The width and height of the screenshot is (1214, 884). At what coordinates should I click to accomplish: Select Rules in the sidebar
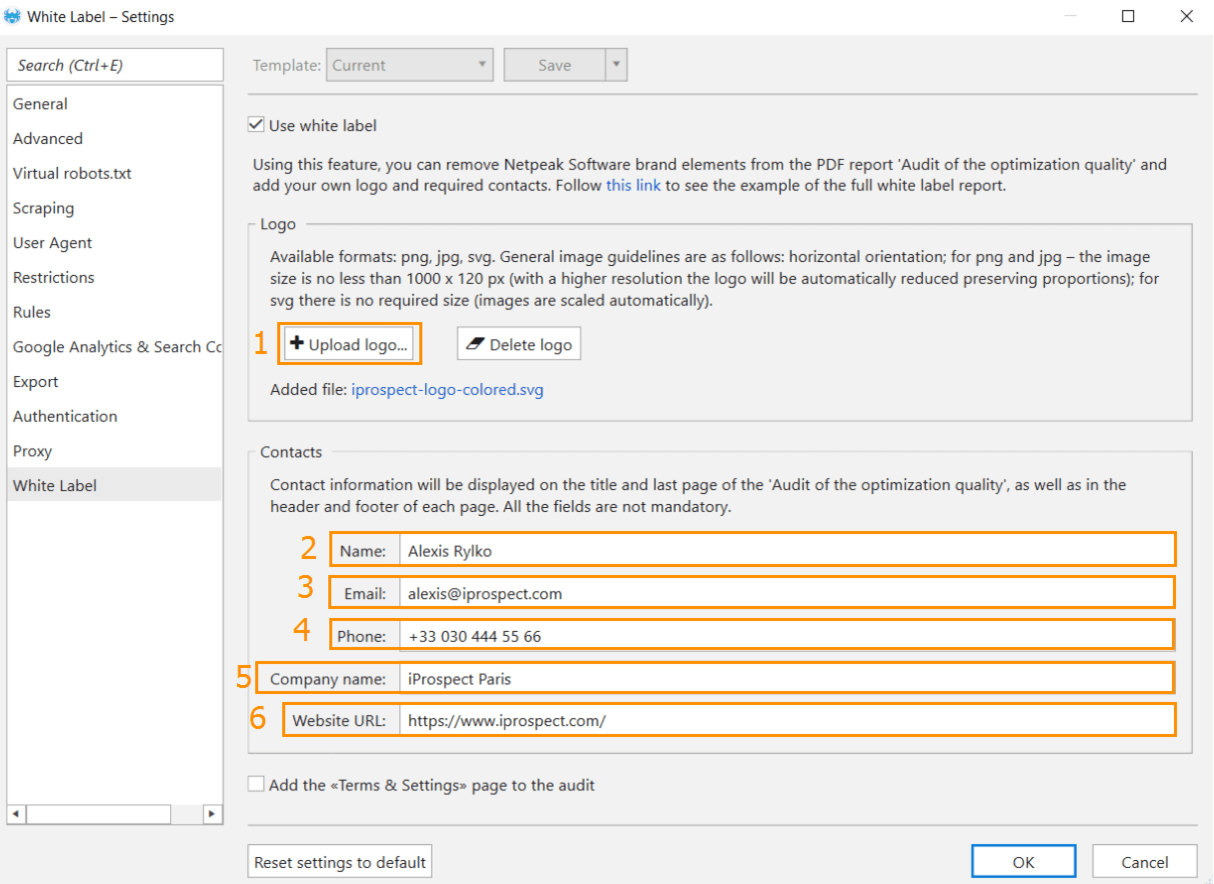pos(115,312)
